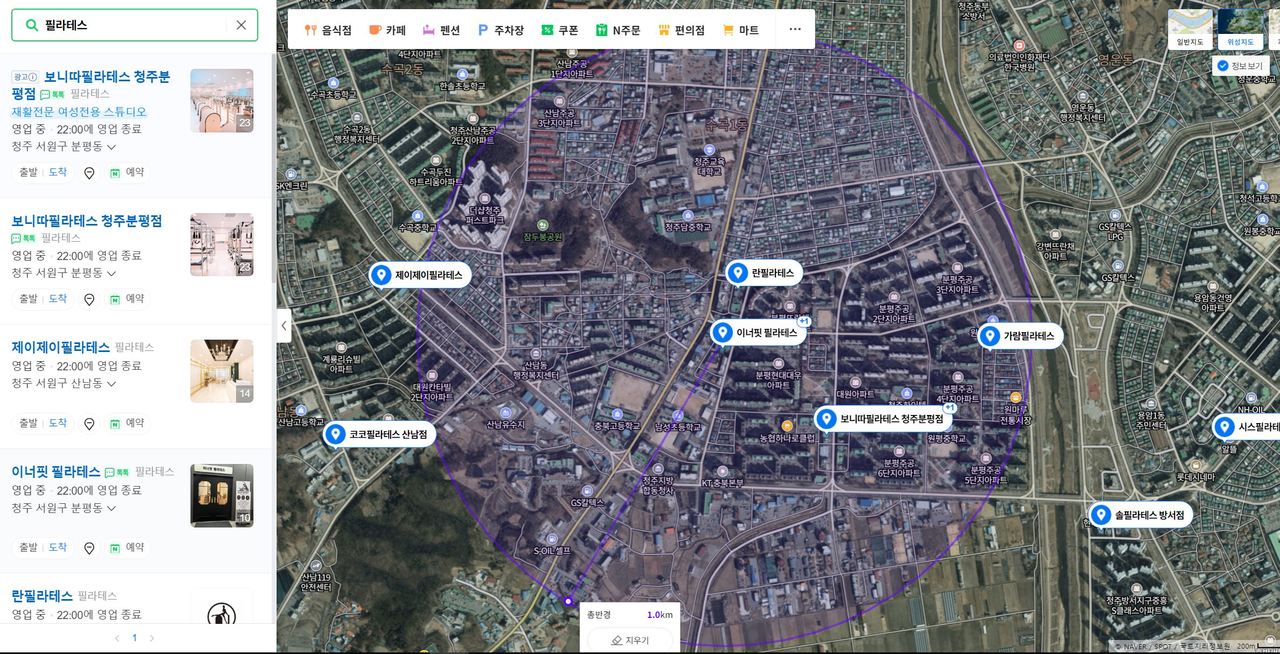The height and width of the screenshot is (654, 1280).
Task: Switch the map to 위성지도 view
Action: pyautogui.click(x=1239, y=29)
